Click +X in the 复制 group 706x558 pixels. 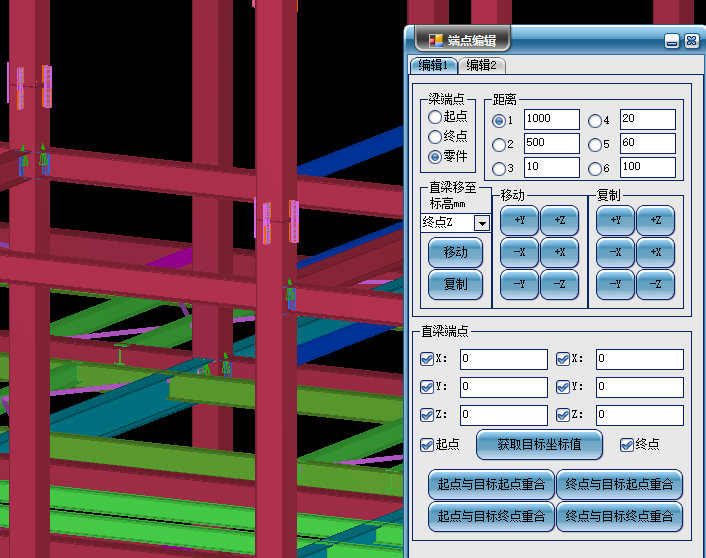[x=656, y=252]
